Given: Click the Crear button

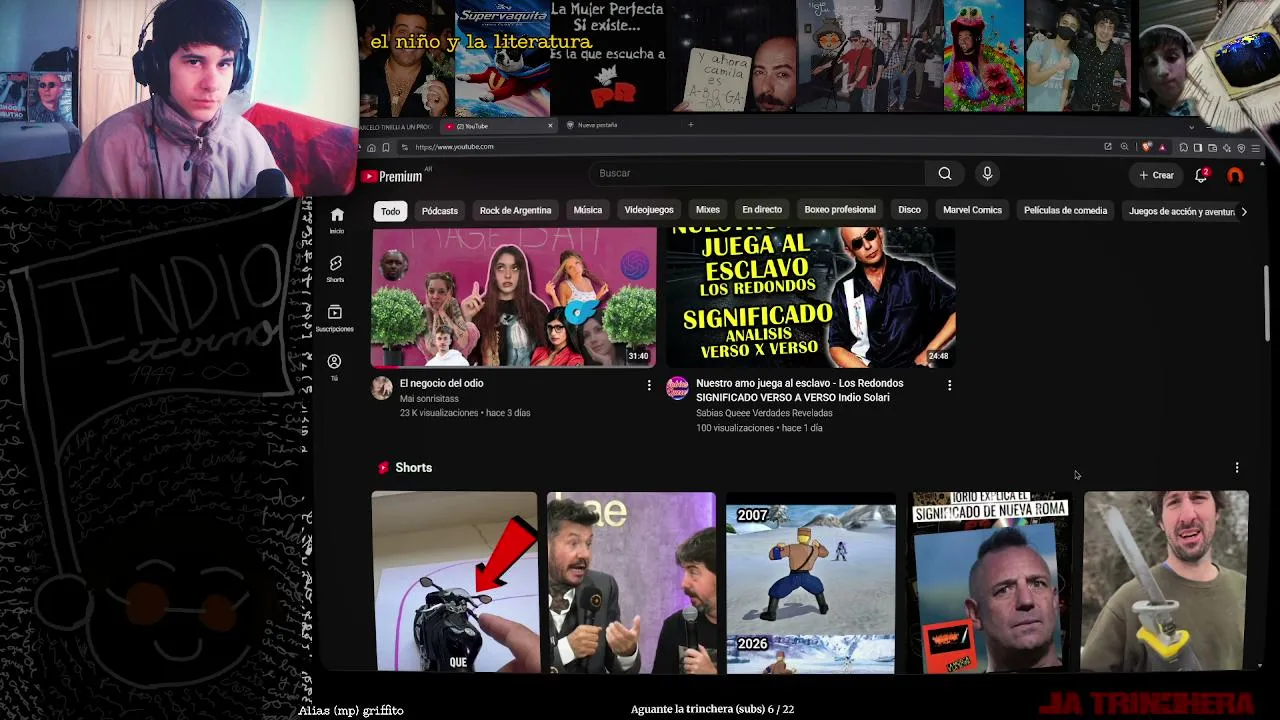Looking at the screenshot, I should click(1157, 175).
